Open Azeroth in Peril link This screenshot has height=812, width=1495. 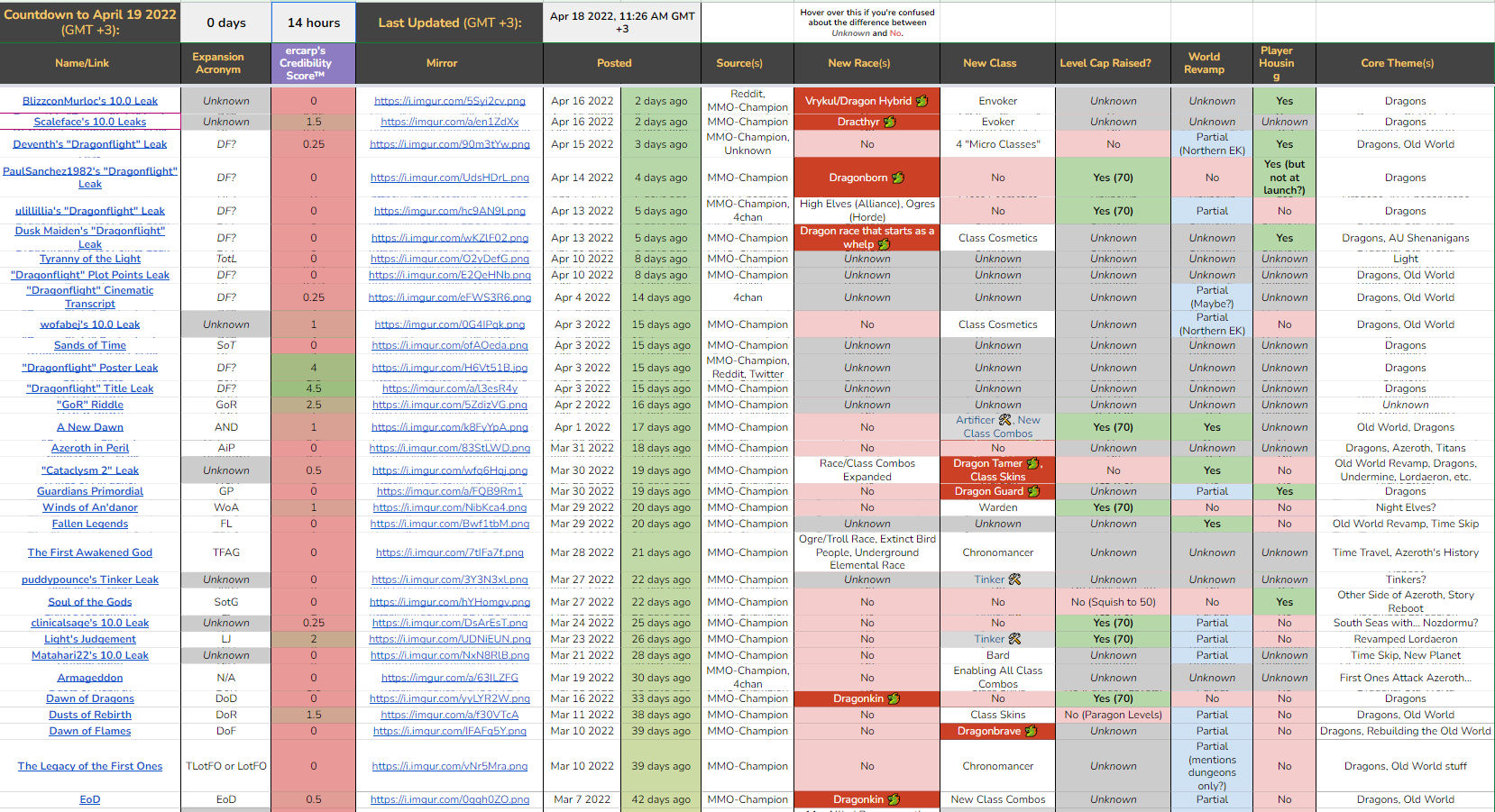point(90,448)
